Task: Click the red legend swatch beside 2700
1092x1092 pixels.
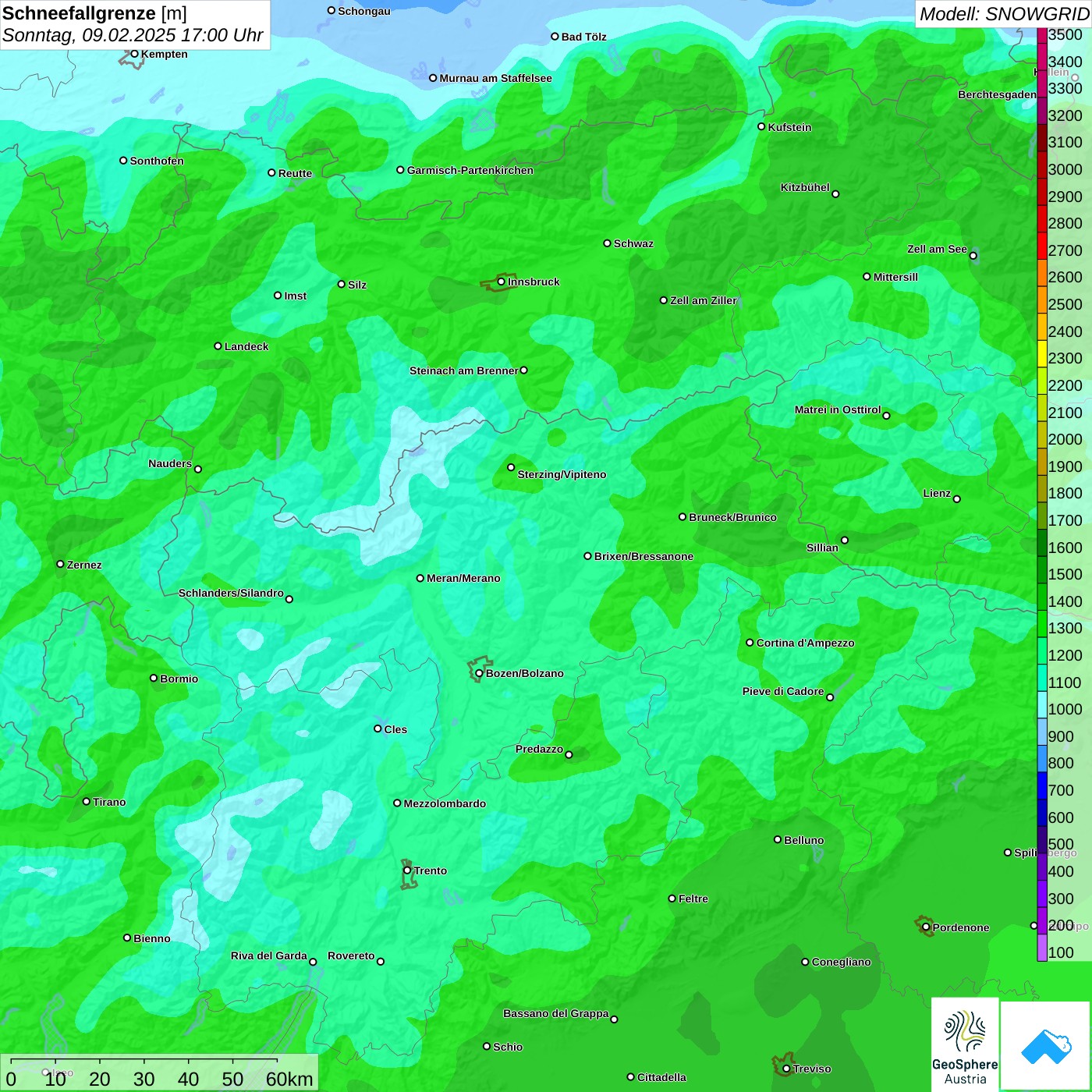Action: click(1042, 246)
